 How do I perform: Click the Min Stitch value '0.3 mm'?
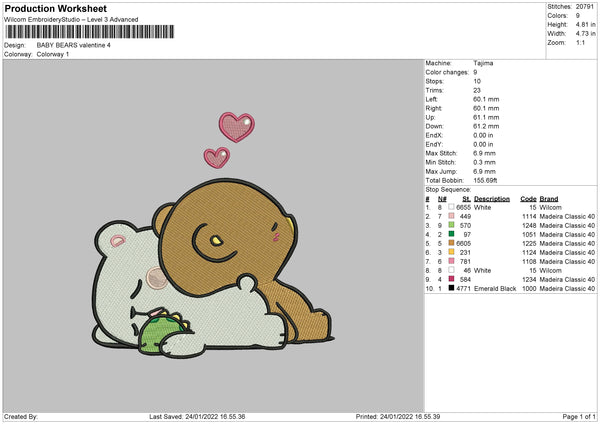tap(484, 162)
